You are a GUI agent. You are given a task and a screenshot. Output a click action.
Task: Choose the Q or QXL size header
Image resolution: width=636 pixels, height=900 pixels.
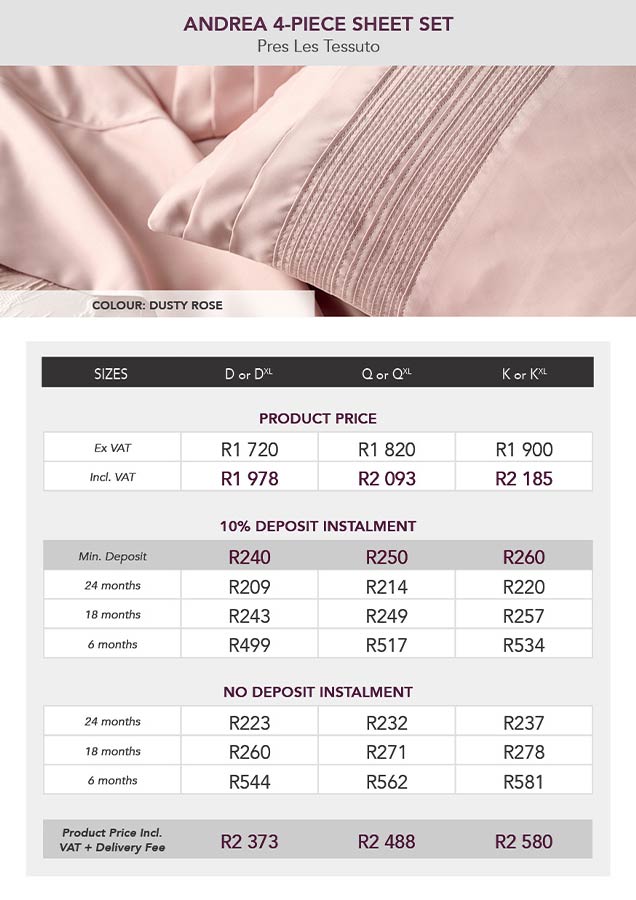[386, 374]
